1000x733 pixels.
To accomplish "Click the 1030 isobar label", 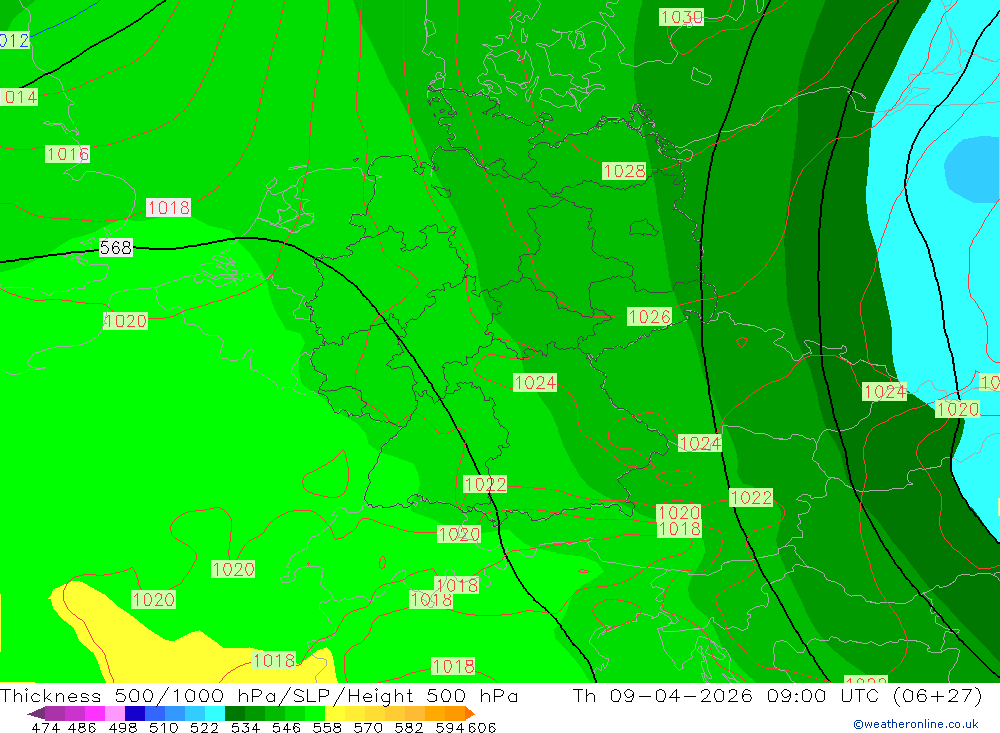I will [x=682, y=17].
